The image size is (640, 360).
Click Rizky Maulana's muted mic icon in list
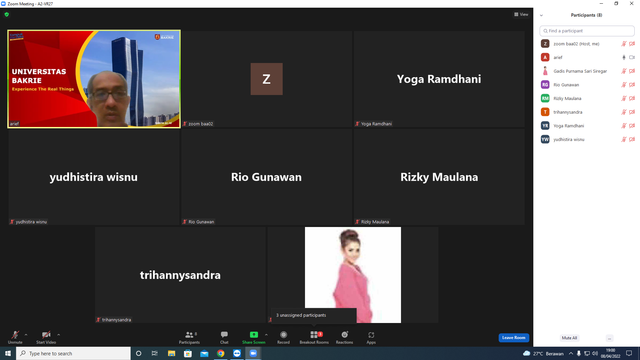pyautogui.click(x=624, y=98)
